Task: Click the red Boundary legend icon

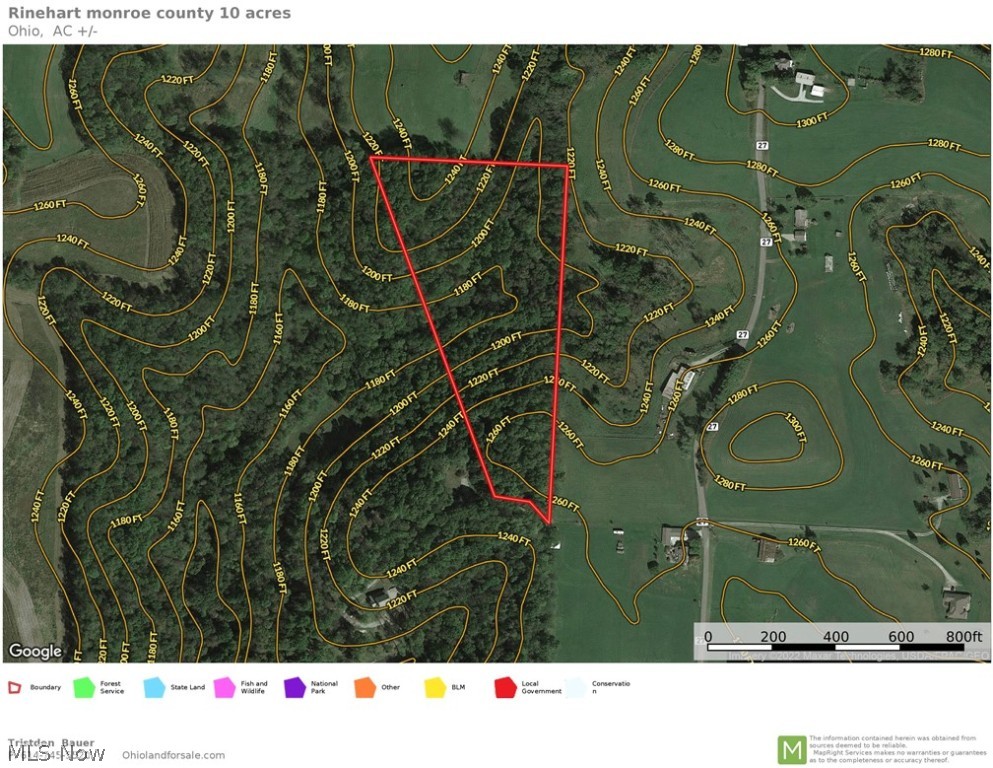Action: point(15,687)
